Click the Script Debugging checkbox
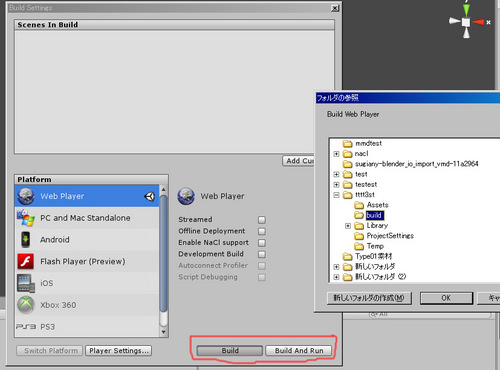 (262, 277)
